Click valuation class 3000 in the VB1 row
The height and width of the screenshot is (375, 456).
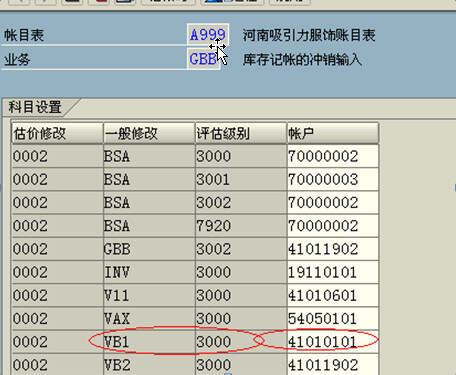coord(241,342)
